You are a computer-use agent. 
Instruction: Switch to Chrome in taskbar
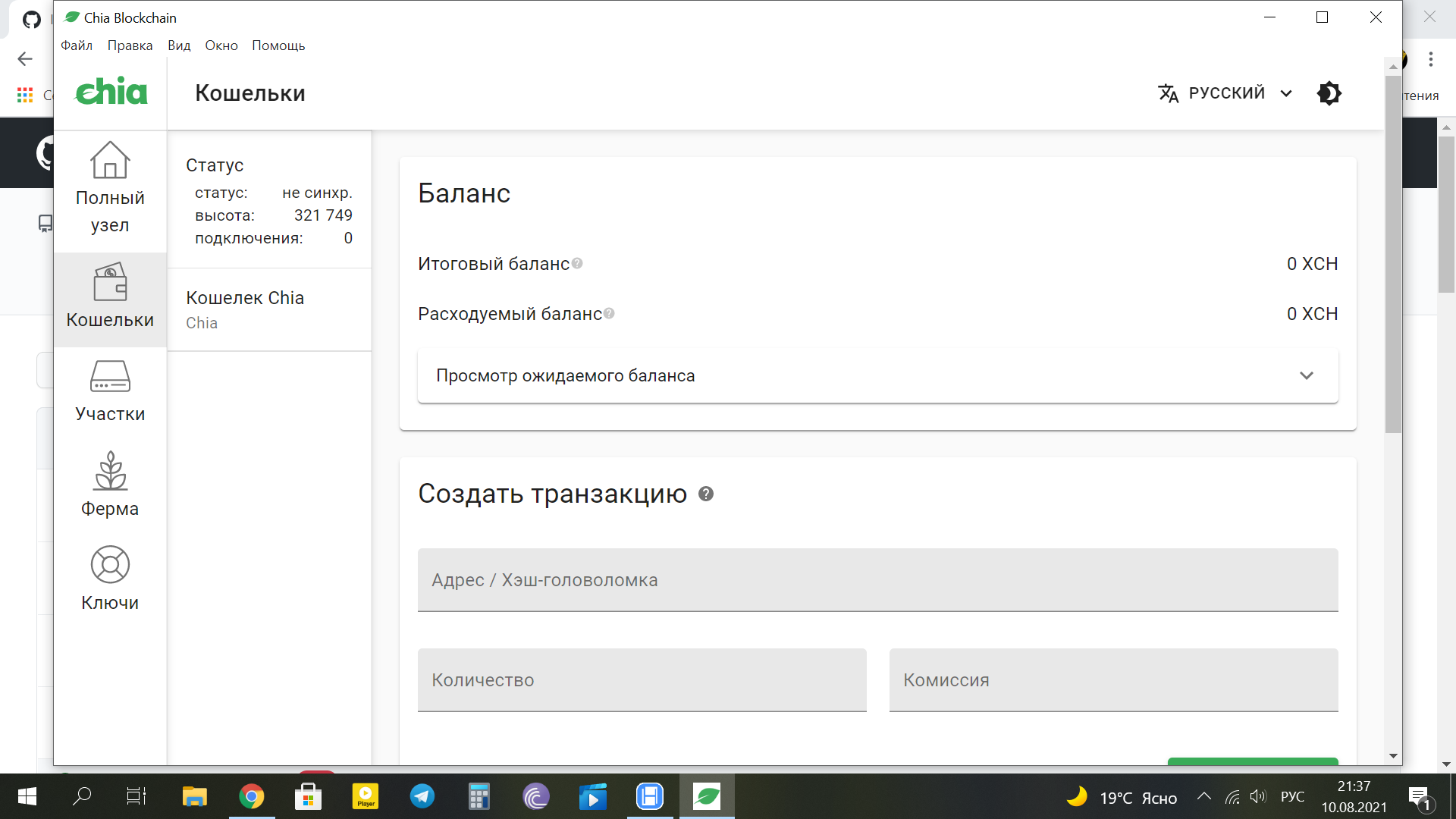[252, 796]
